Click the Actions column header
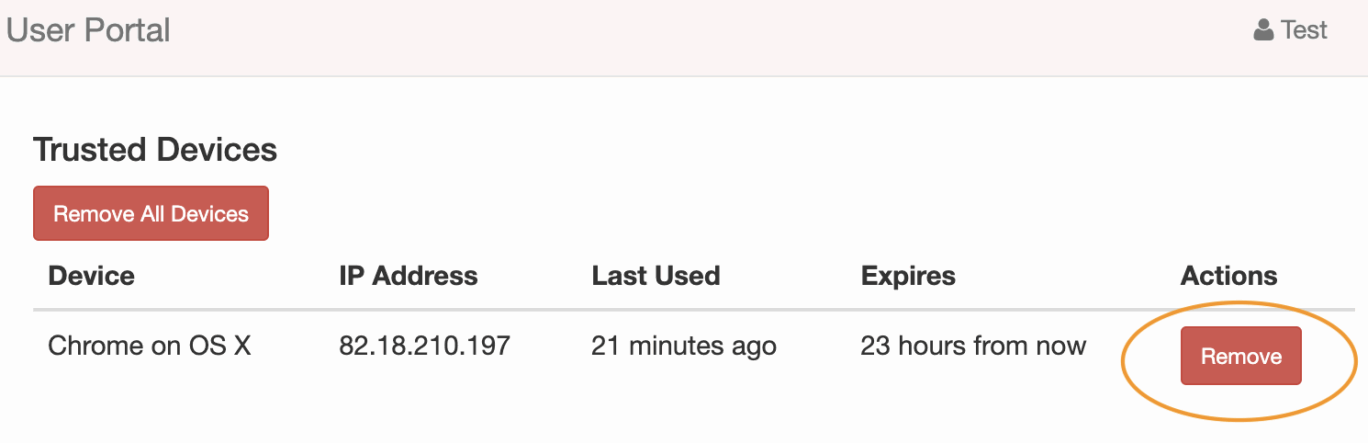The height and width of the screenshot is (443, 1368). coord(1229,275)
